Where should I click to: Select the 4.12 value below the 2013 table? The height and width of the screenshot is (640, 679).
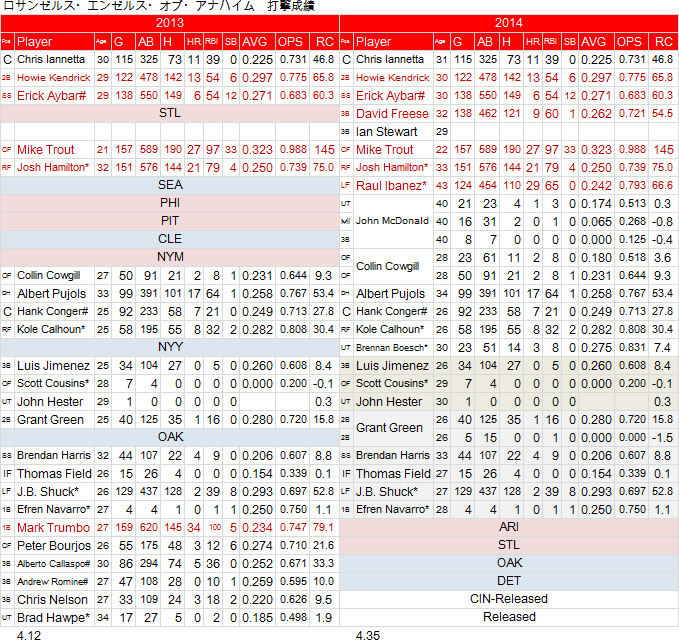pyautogui.click(x=29, y=635)
